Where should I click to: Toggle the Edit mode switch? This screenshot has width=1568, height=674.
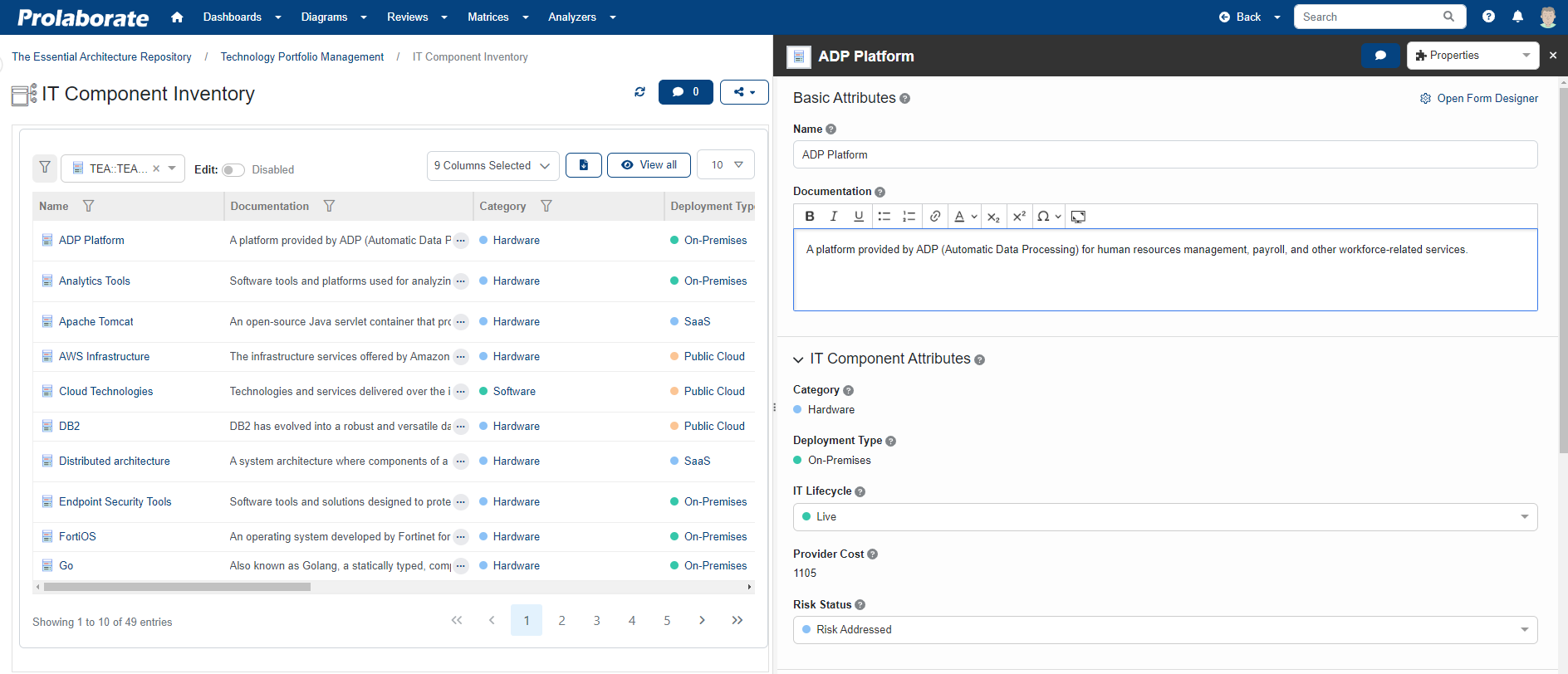tap(233, 170)
